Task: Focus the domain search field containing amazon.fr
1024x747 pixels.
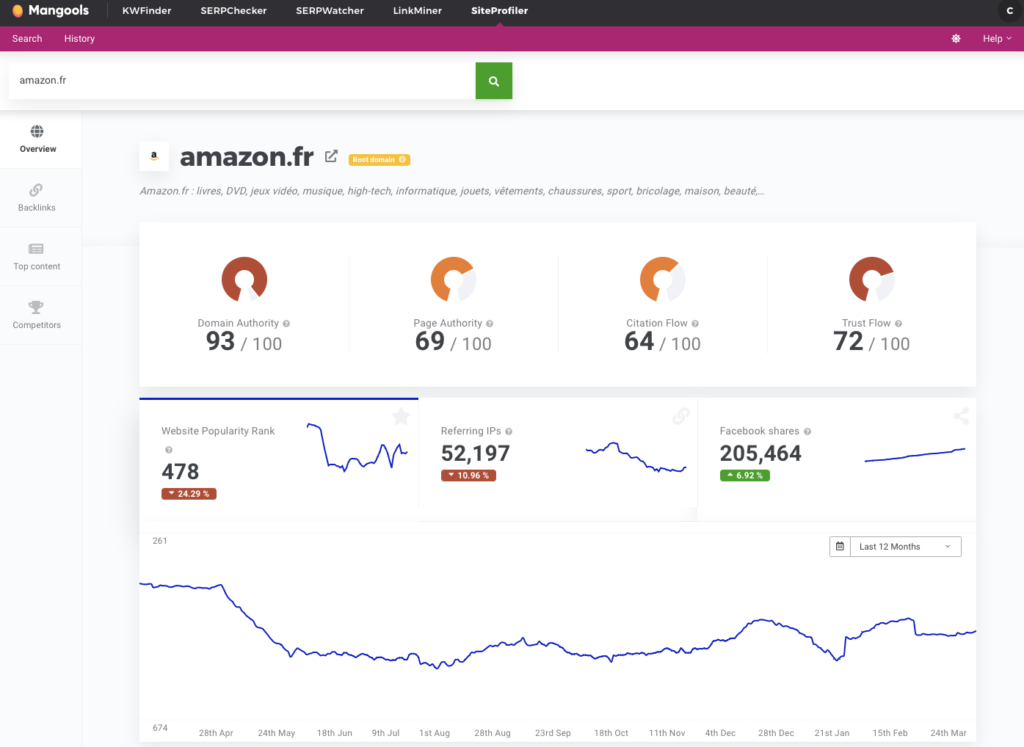Action: [x=242, y=80]
